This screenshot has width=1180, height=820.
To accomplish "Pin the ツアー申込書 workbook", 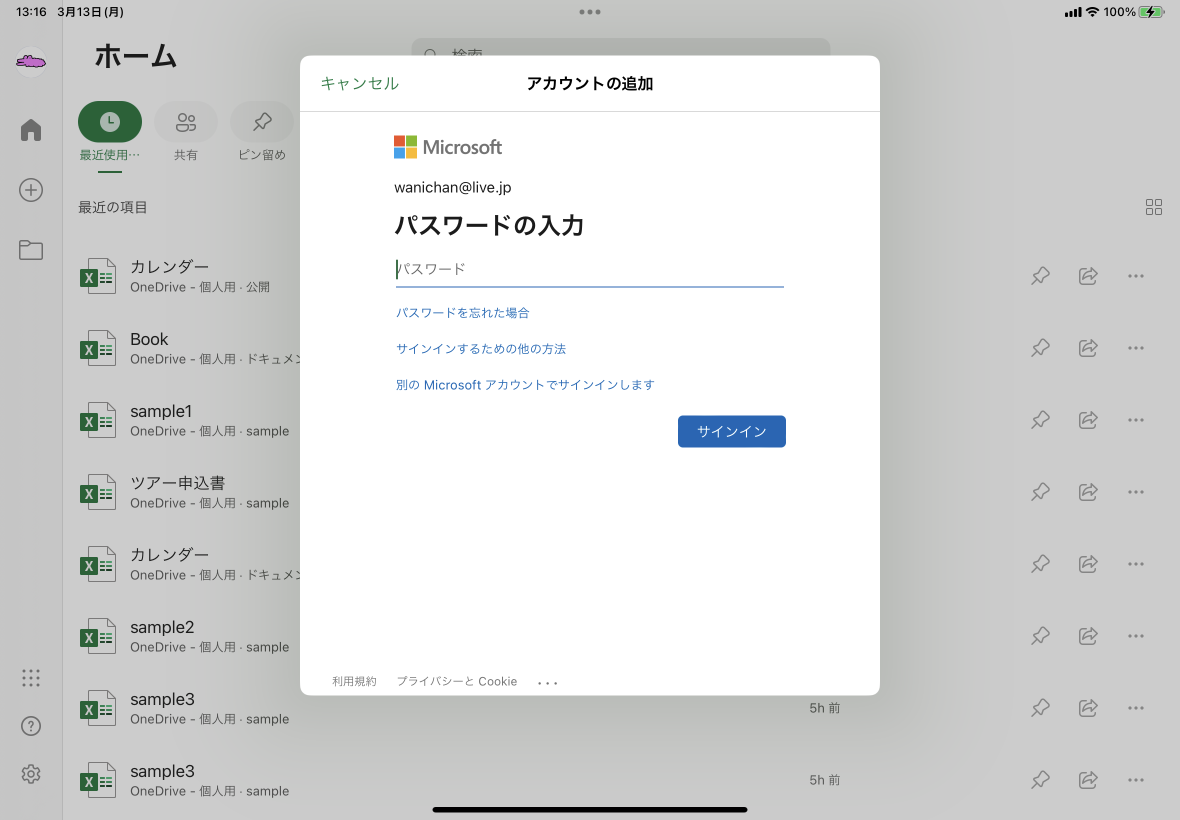I will tap(1040, 491).
